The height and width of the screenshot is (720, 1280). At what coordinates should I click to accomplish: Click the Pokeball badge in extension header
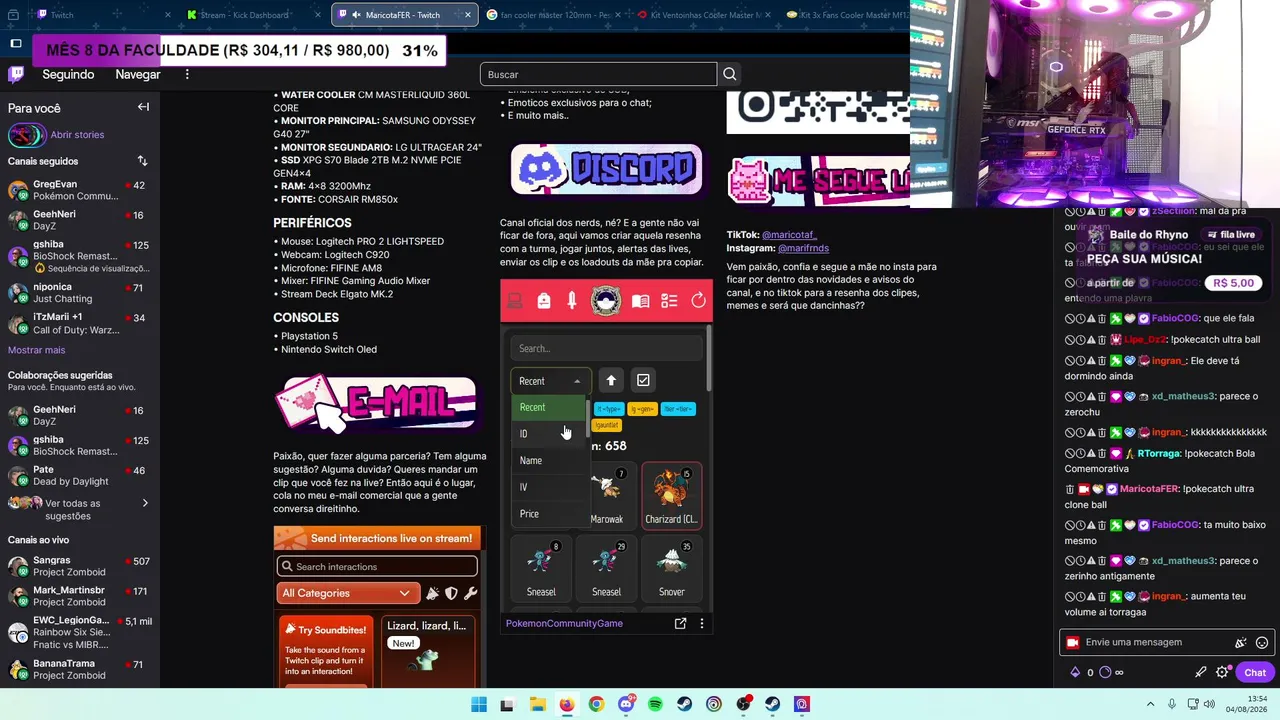coord(606,301)
